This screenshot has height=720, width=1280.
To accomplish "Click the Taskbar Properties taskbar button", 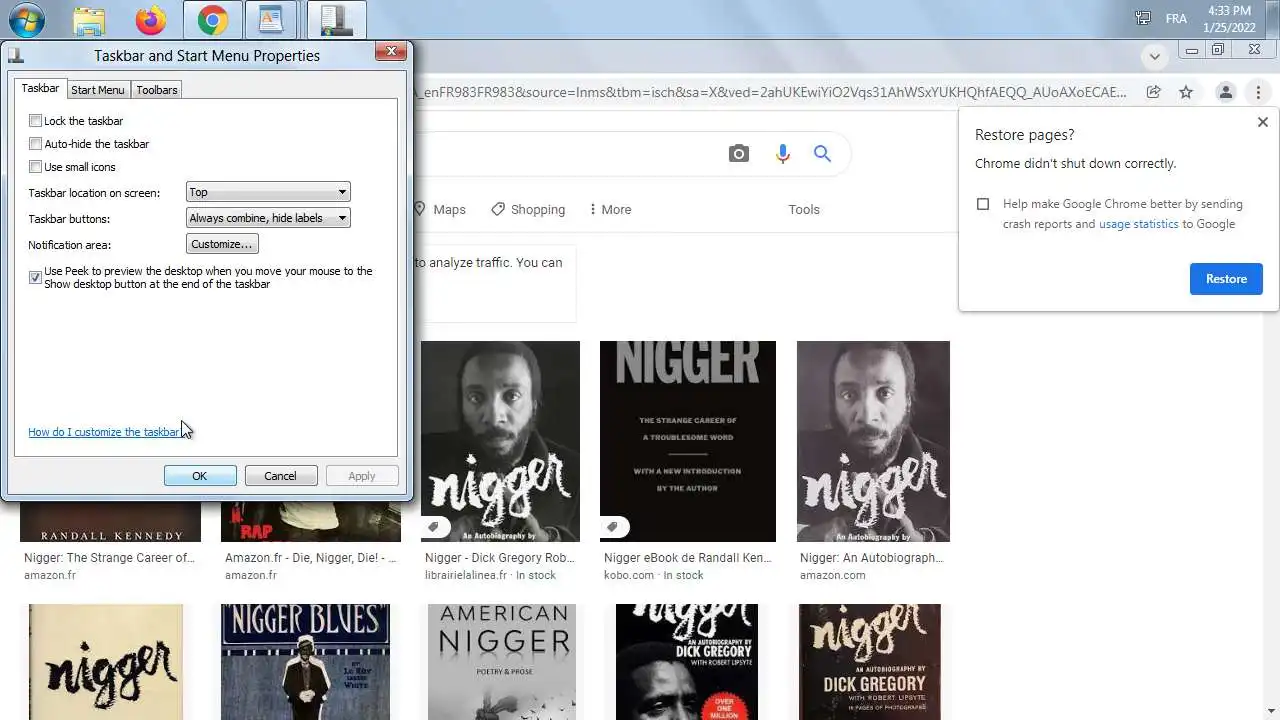I will [x=336, y=20].
